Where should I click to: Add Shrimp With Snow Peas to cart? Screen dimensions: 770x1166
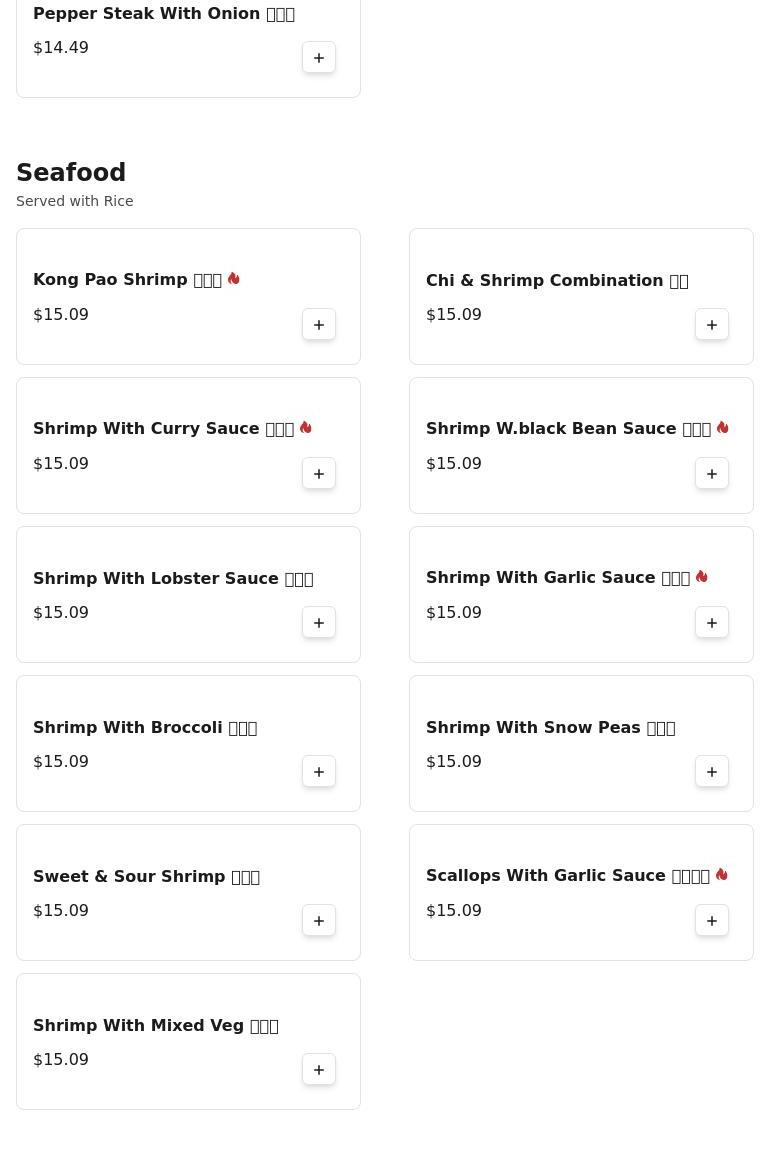(712, 772)
